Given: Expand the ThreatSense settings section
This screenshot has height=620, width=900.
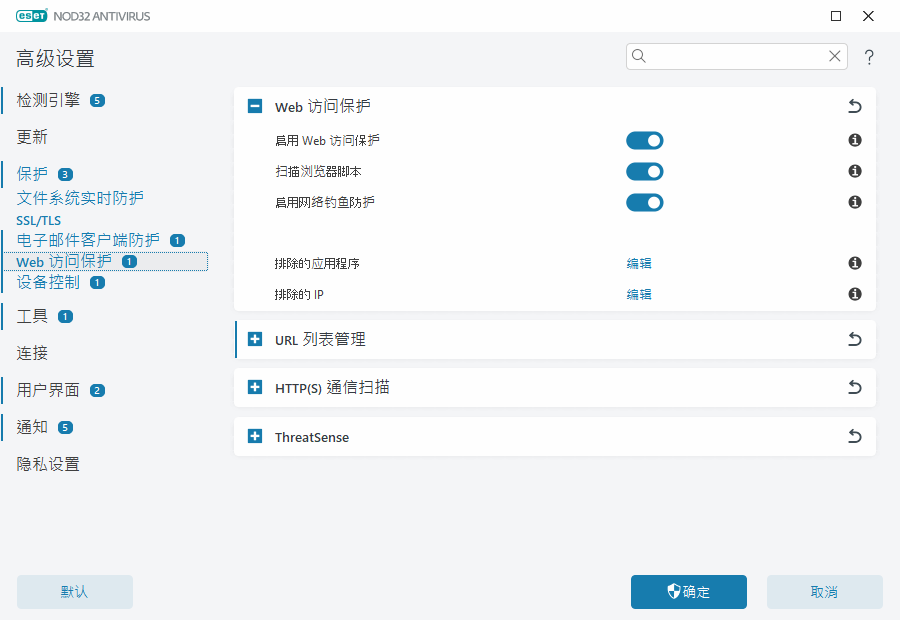Looking at the screenshot, I should click(254, 436).
